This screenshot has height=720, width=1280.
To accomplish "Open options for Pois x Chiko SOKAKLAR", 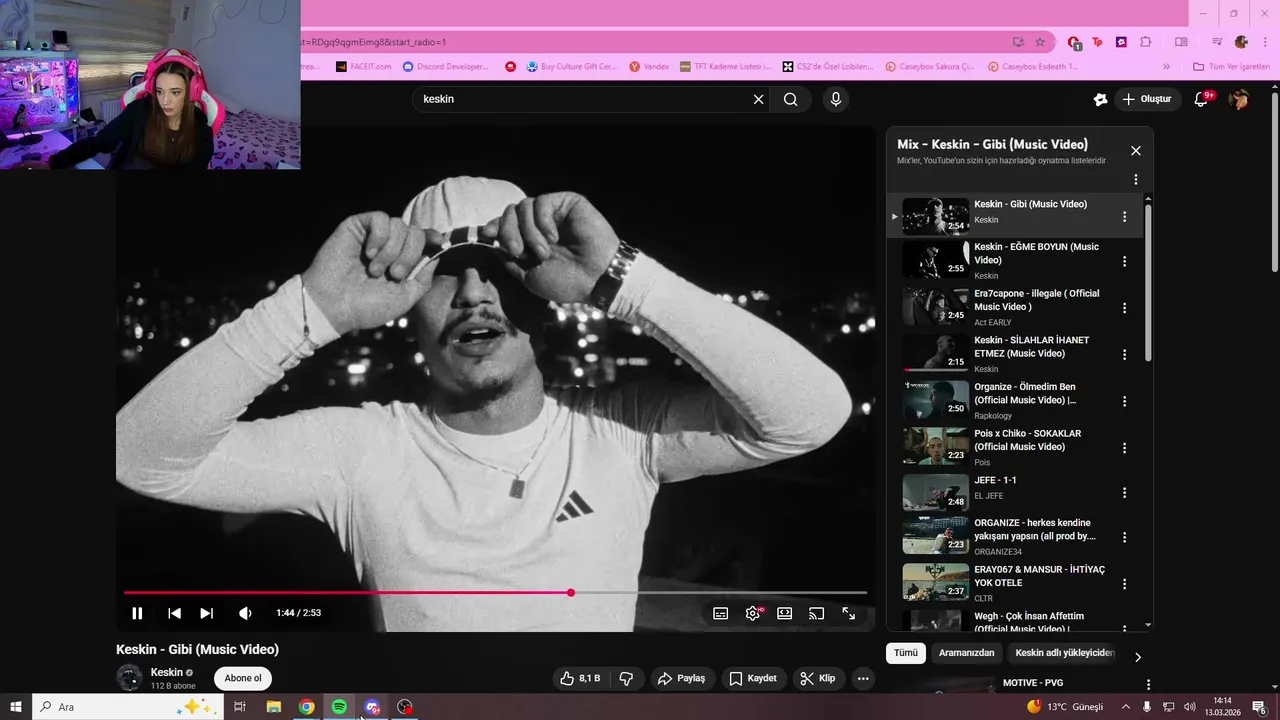I will coord(1124,448).
